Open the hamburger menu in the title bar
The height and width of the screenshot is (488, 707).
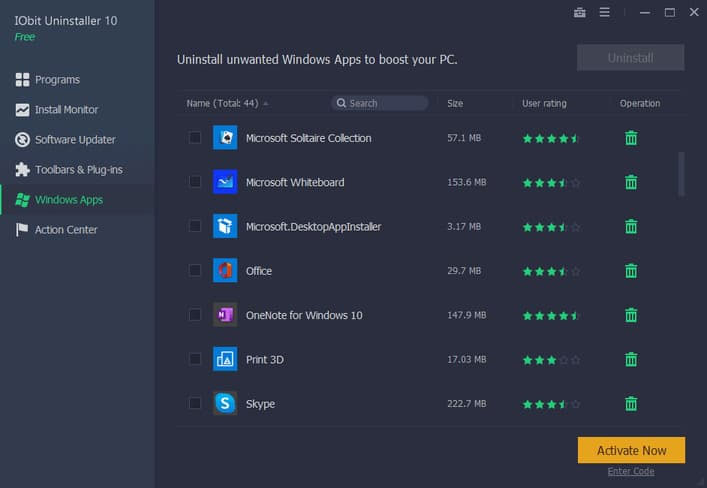tap(604, 13)
